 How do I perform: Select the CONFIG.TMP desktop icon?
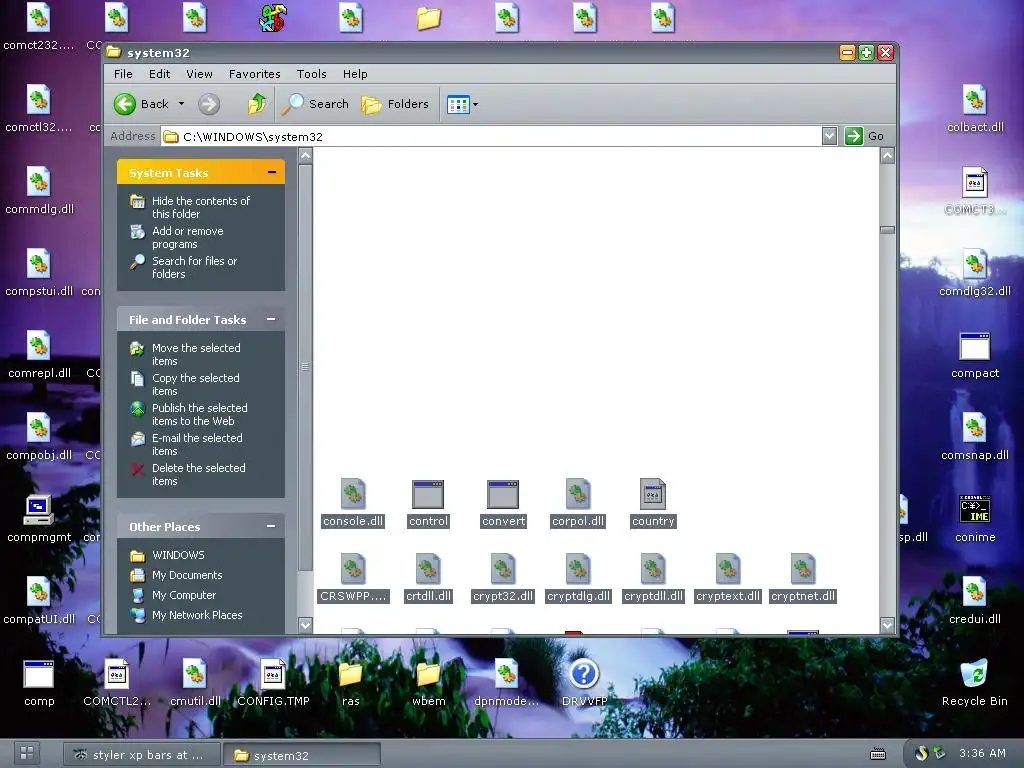273,674
